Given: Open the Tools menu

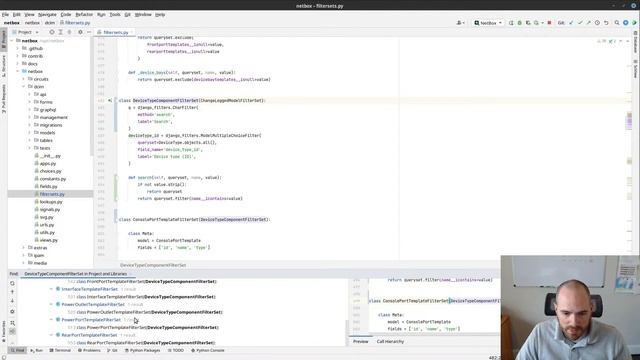Looking at the screenshot, I should tap(115, 14).
